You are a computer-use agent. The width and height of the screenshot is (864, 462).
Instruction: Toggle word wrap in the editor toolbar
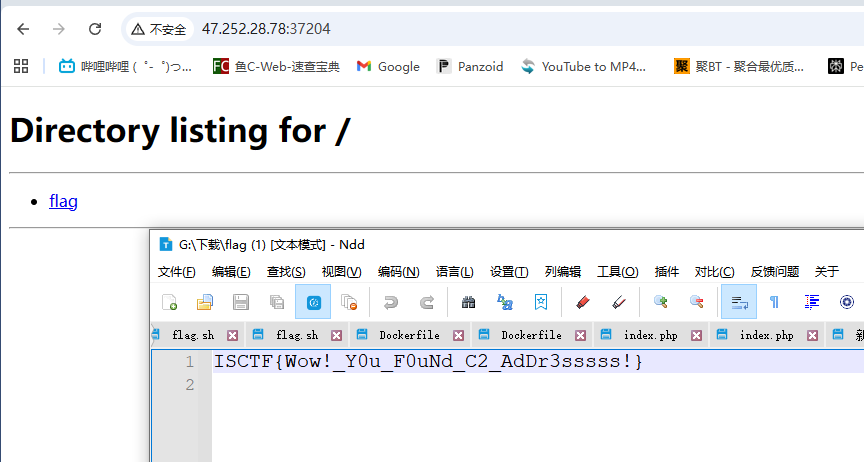[x=739, y=301]
